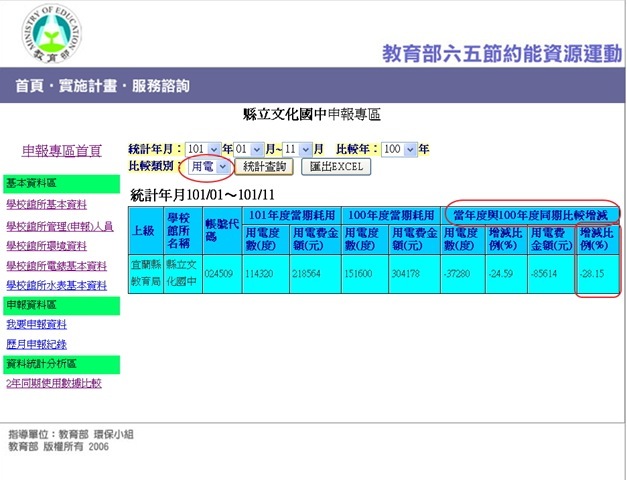Click 我要申報資料 link

[36, 324]
